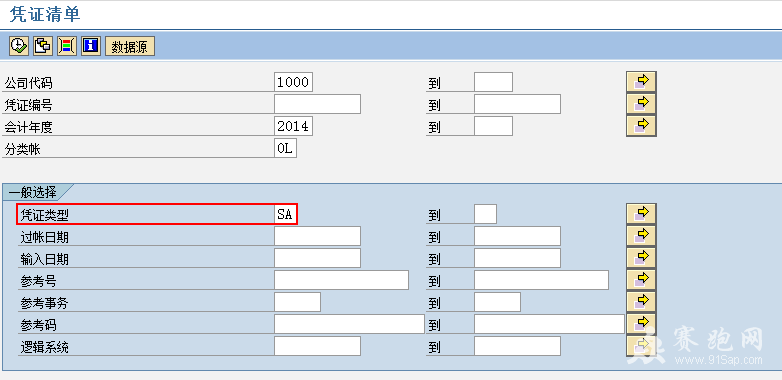Open the dynamic selections icon
This screenshot has width=782, height=380.
click(67, 46)
